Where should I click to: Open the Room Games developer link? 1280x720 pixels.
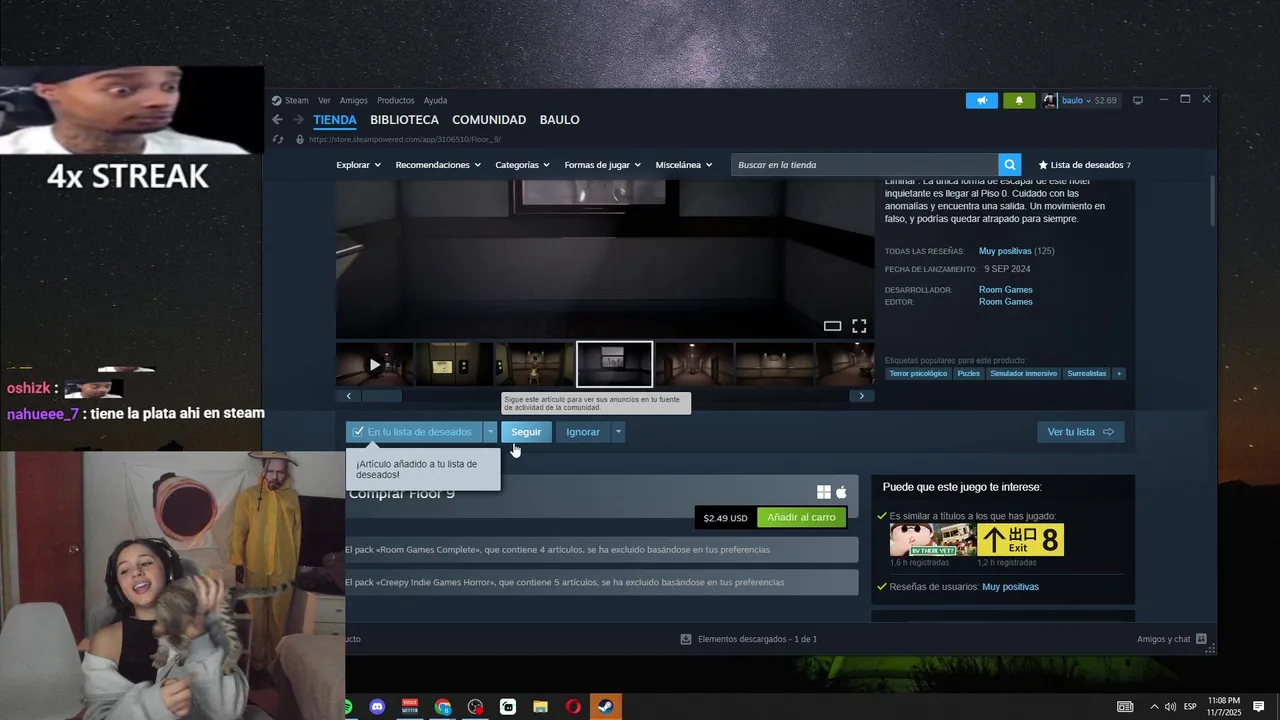click(1005, 290)
